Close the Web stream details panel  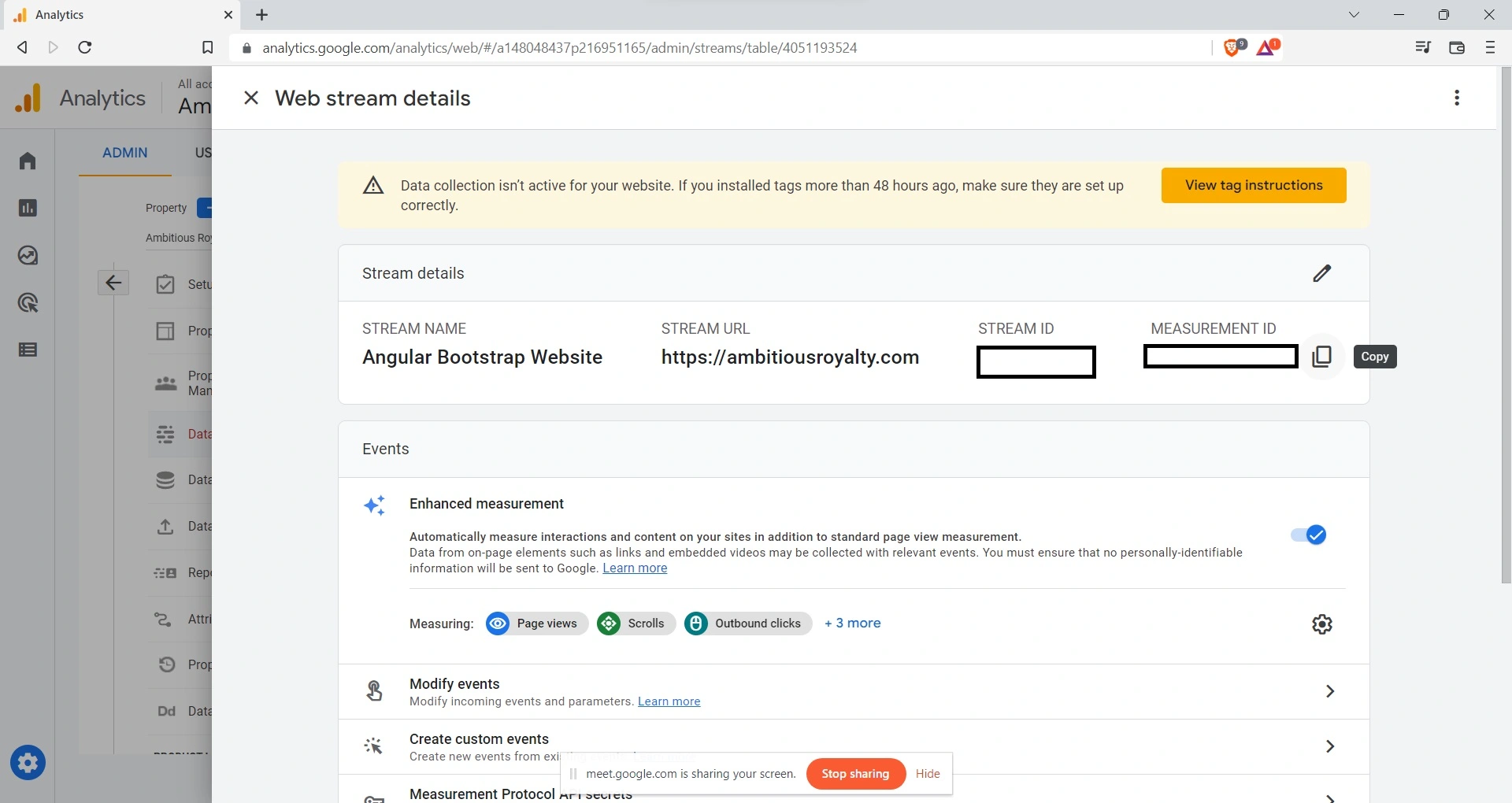251,98
